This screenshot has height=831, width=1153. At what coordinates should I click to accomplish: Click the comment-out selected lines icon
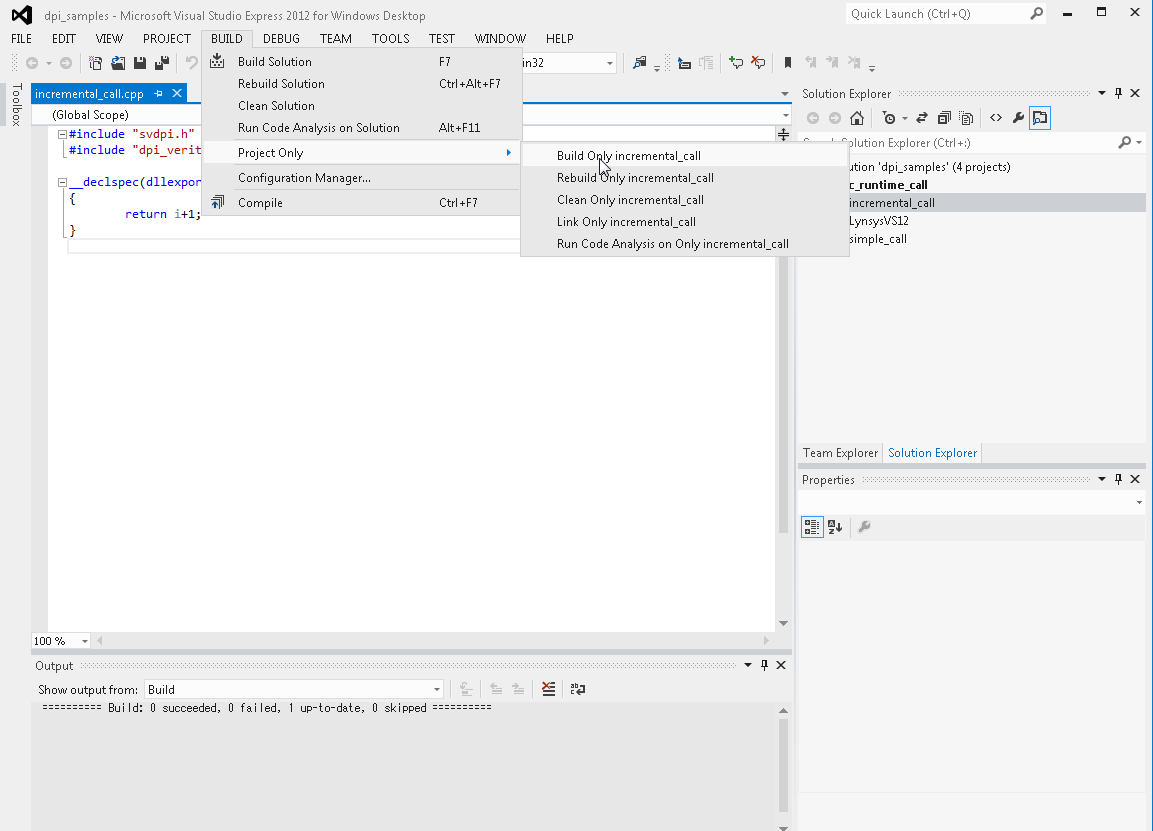[736, 63]
